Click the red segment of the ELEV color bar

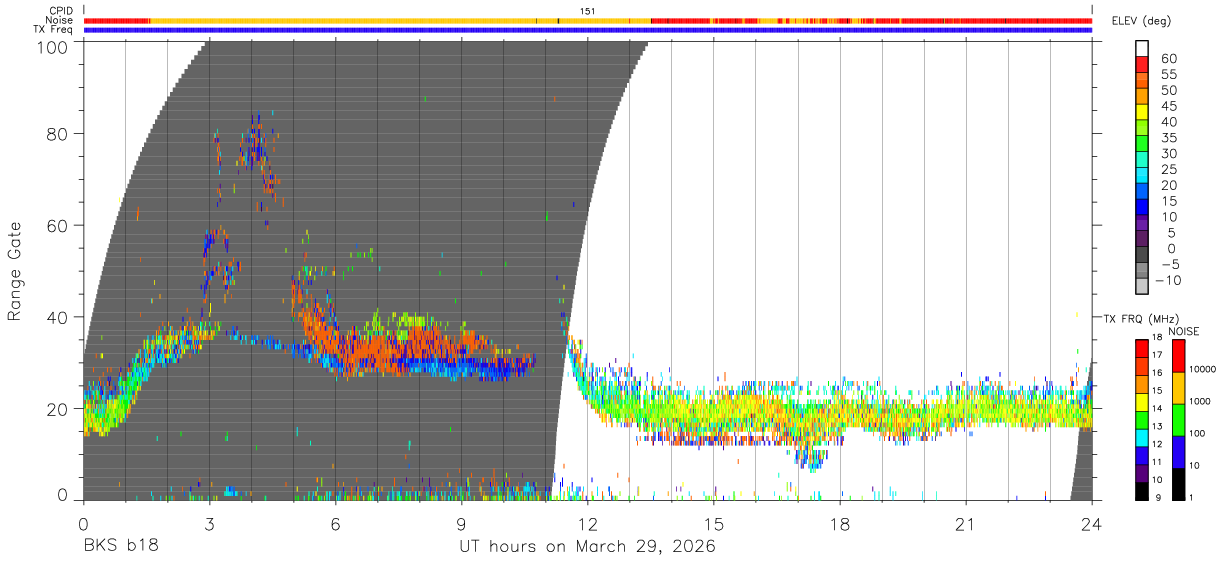pyautogui.click(x=1143, y=66)
